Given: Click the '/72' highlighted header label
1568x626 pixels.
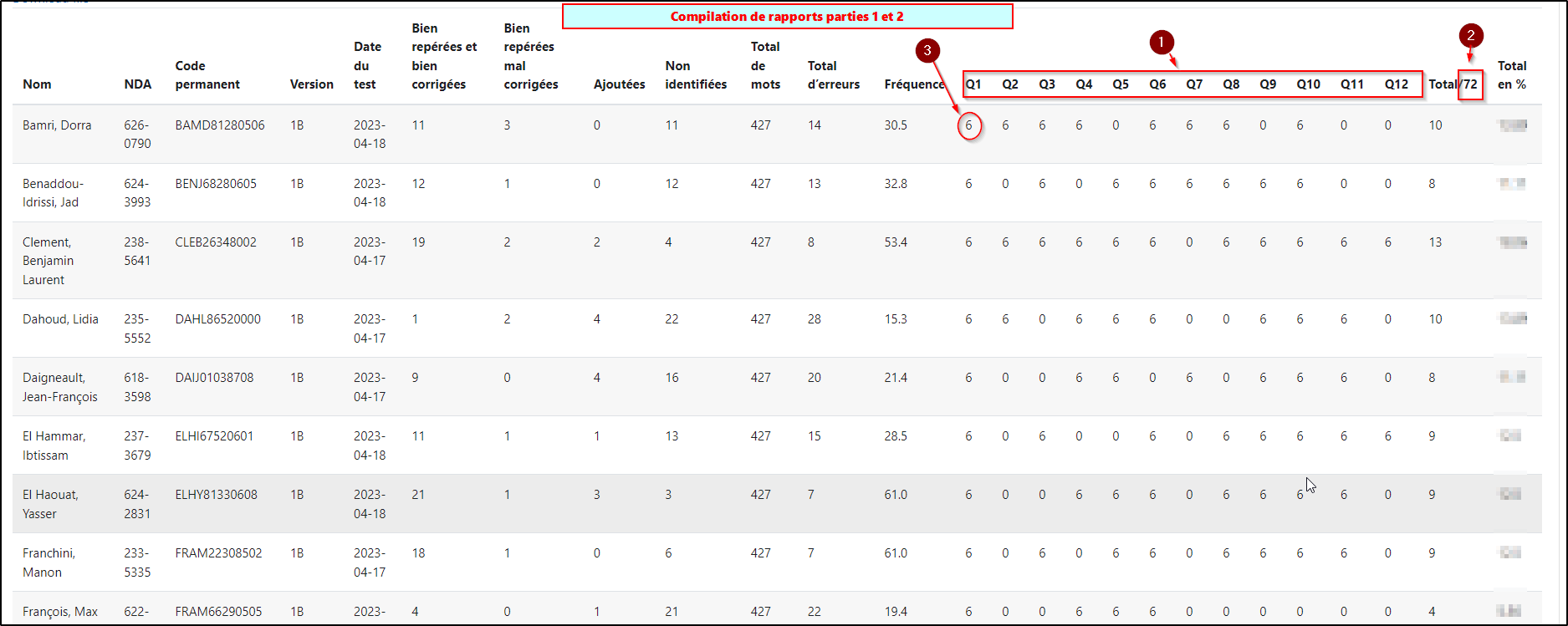Looking at the screenshot, I should pos(1469,84).
